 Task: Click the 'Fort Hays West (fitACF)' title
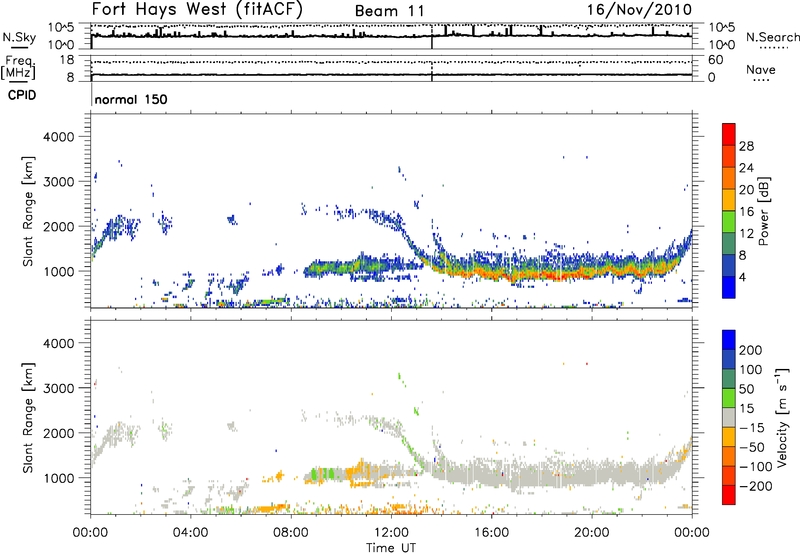click(197, 10)
